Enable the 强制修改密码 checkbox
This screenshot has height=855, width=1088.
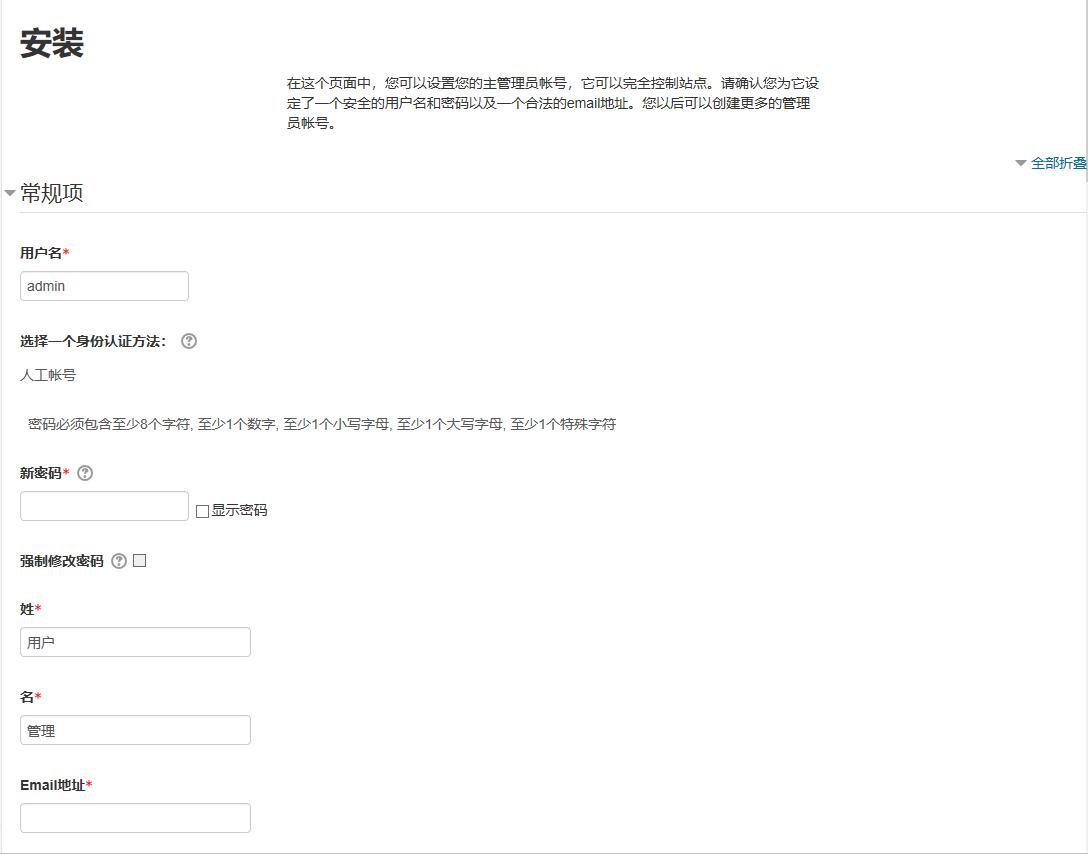(139, 560)
